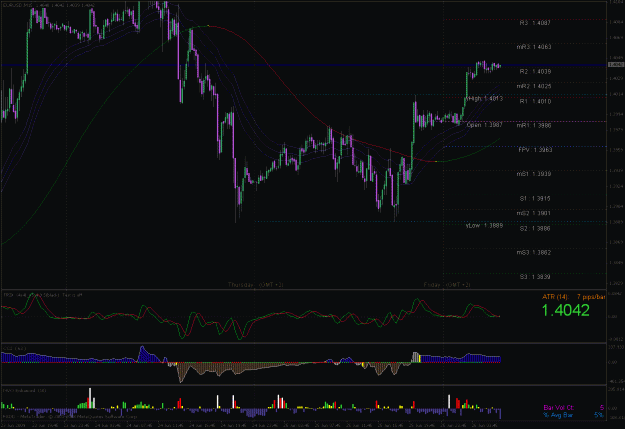Click the S1 : 1.3915 pivot label
The height and width of the screenshot is (429, 625).
[x=535, y=199]
